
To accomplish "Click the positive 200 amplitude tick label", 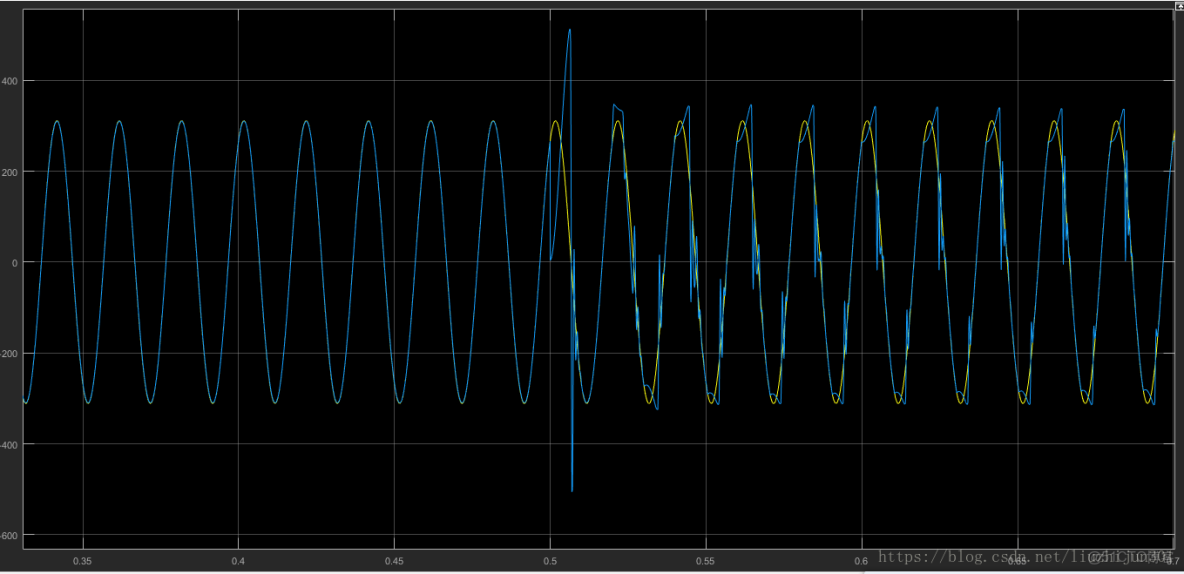I will coord(11,171).
